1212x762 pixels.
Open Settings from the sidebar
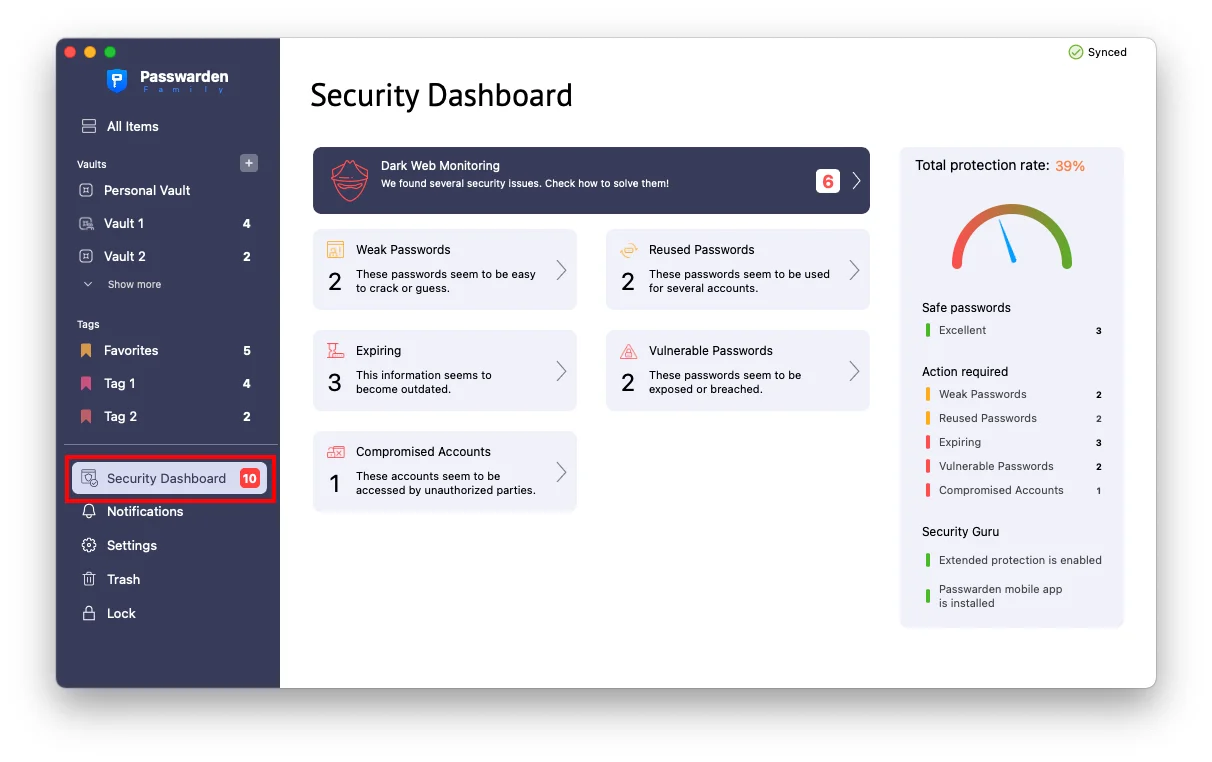point(131,545)
